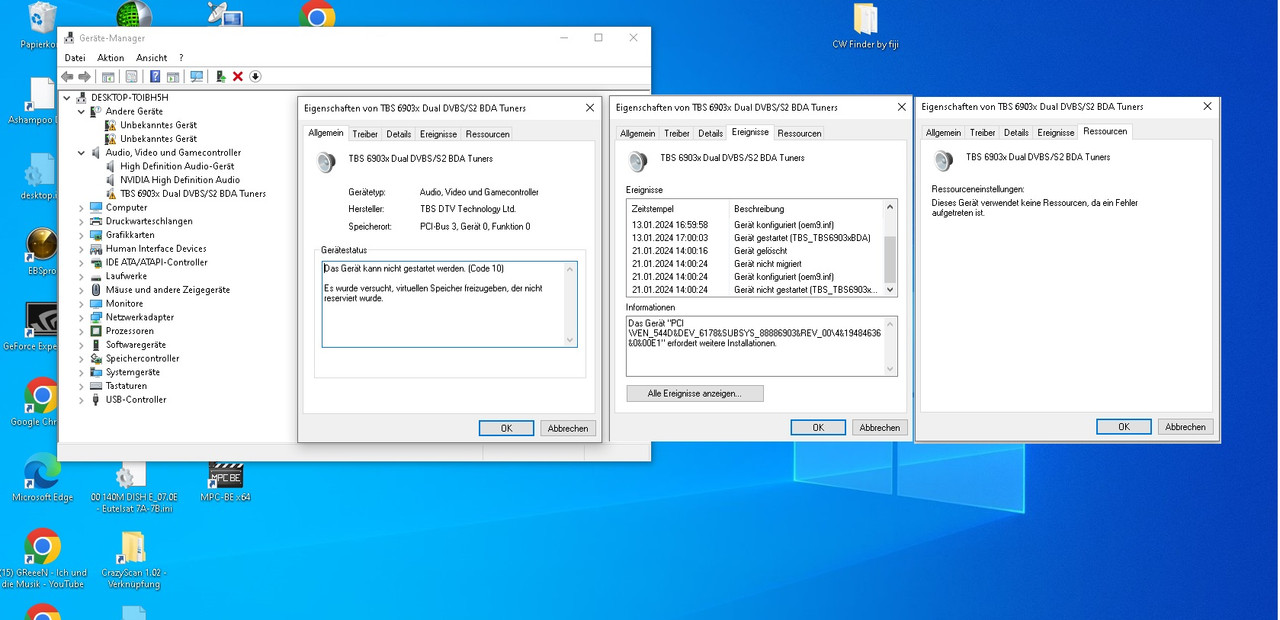This screenshot has width=1280, height=620.
Task: Open the Datei menu
Action: click(x=75, y=58)
